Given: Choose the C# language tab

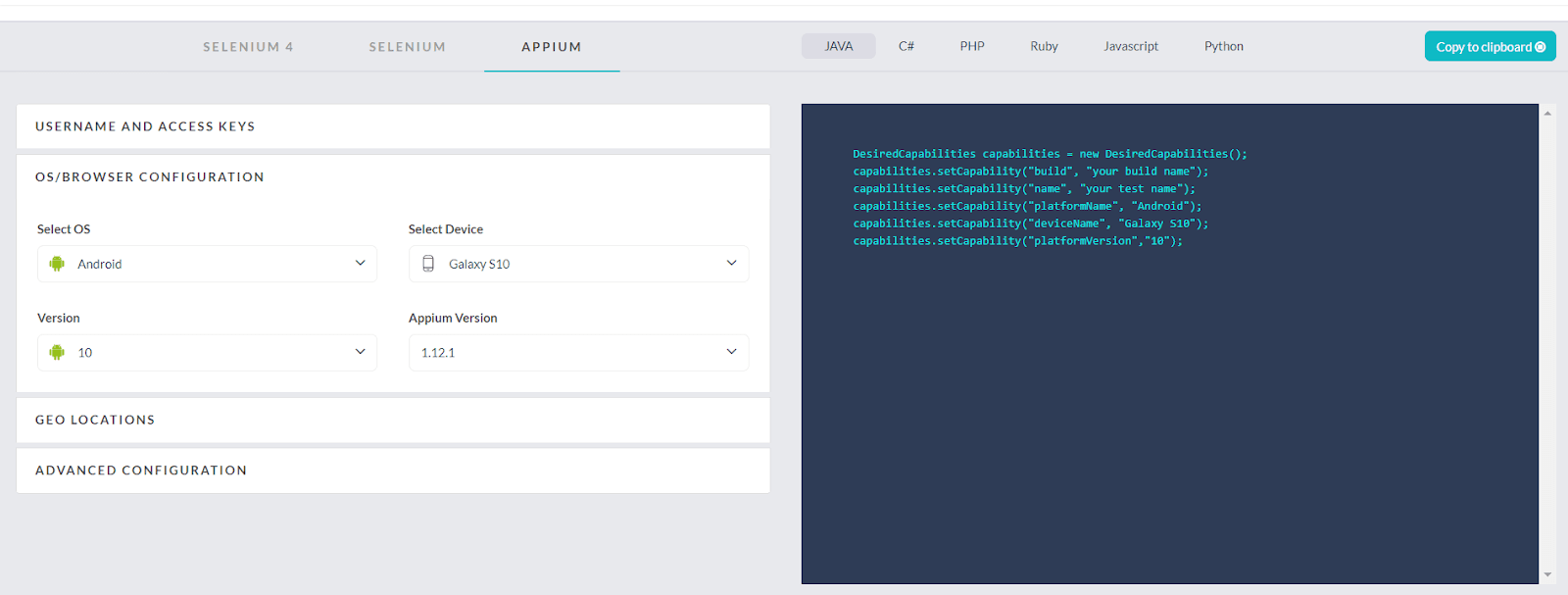Looking at the screenshot, I should [906, 46].
